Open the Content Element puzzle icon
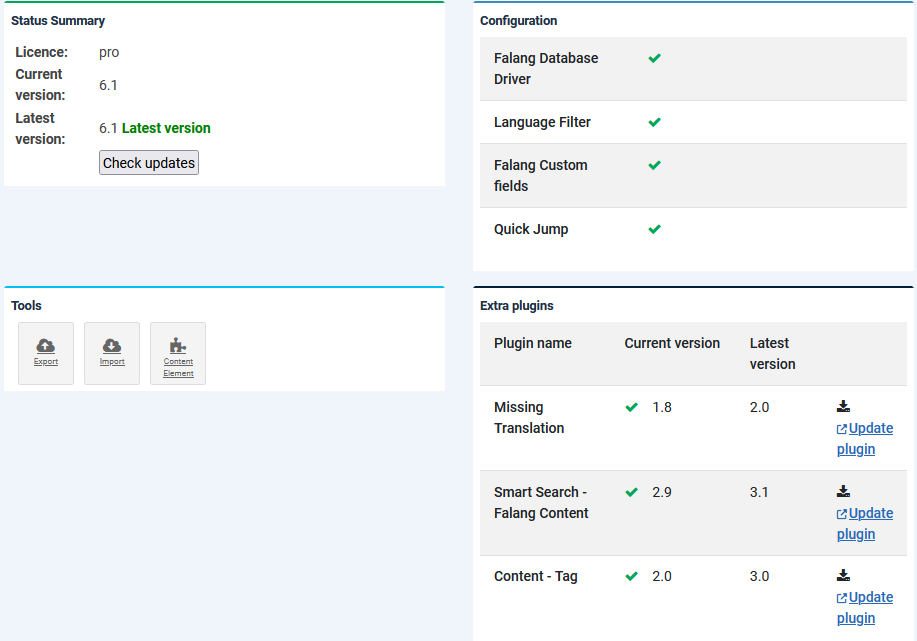 click(x=178, y=346)
